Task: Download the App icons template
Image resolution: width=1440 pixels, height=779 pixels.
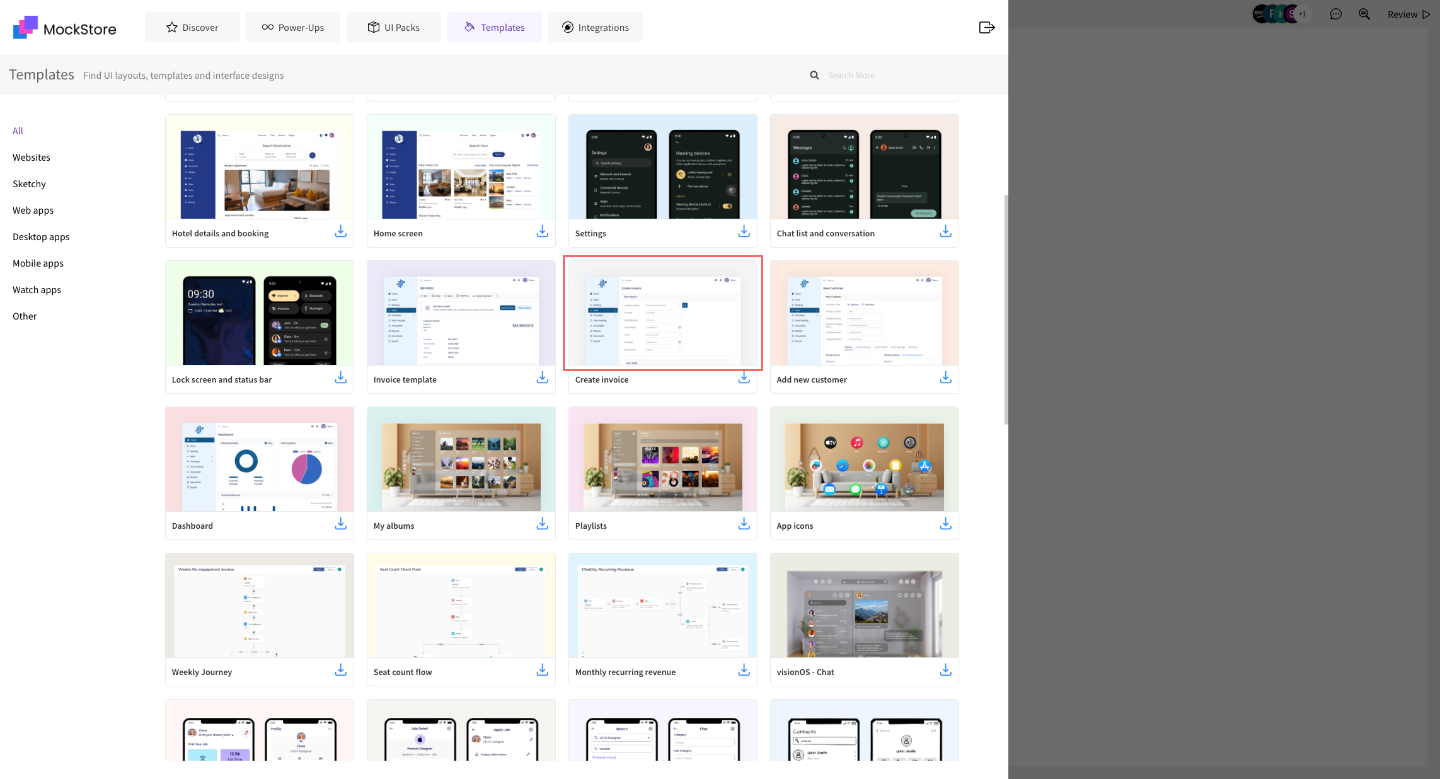Action: (x=945, y=524)
